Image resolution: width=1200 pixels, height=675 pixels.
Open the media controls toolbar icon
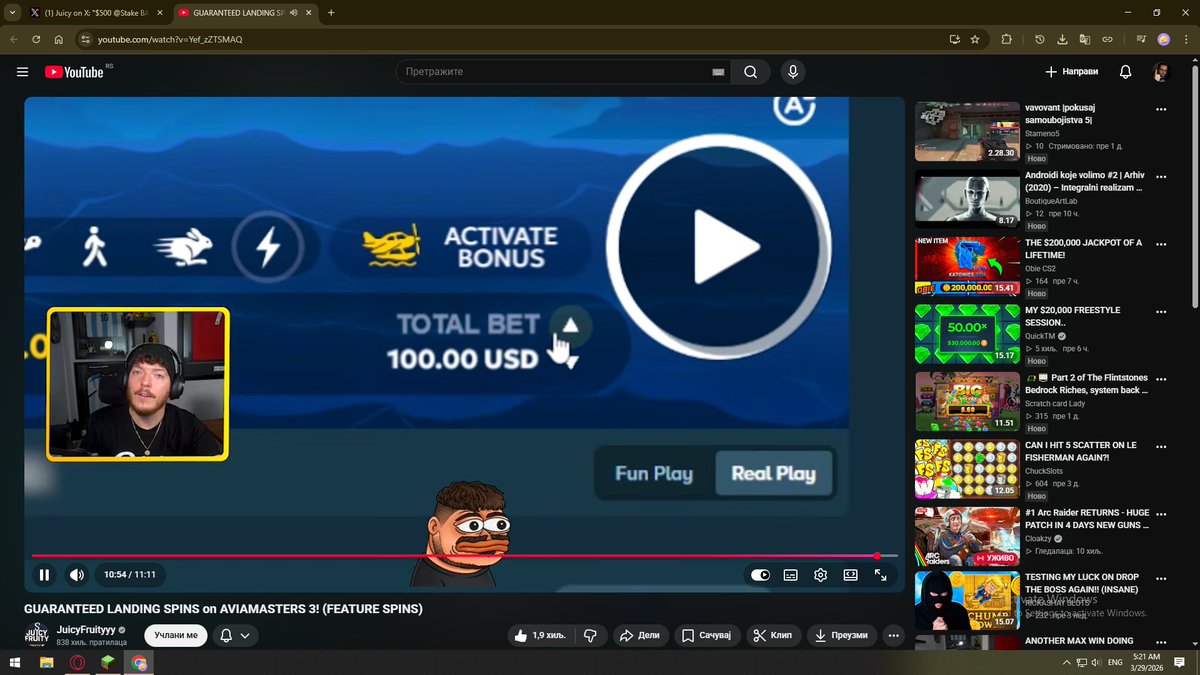pyautogui.click(x=1141, y=39)
